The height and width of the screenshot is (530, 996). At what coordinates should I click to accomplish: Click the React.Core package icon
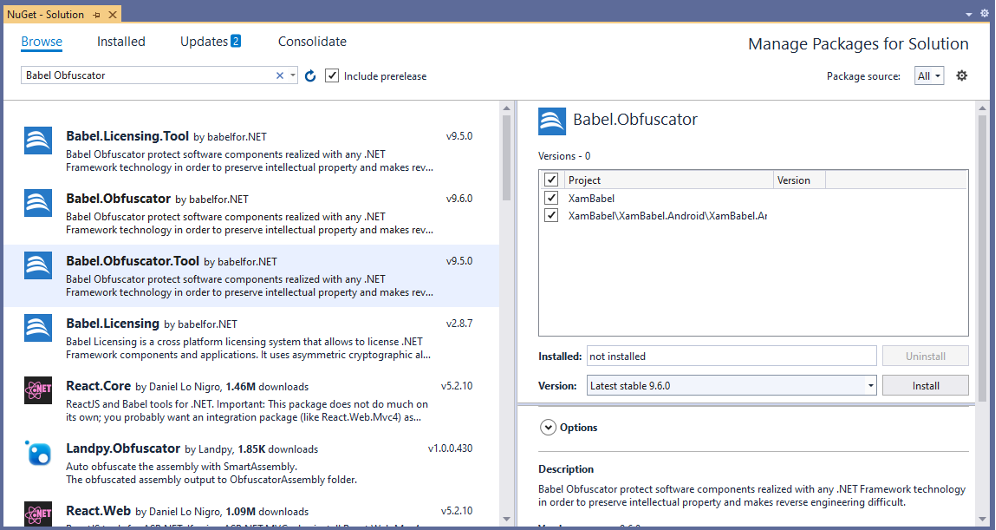38,390
